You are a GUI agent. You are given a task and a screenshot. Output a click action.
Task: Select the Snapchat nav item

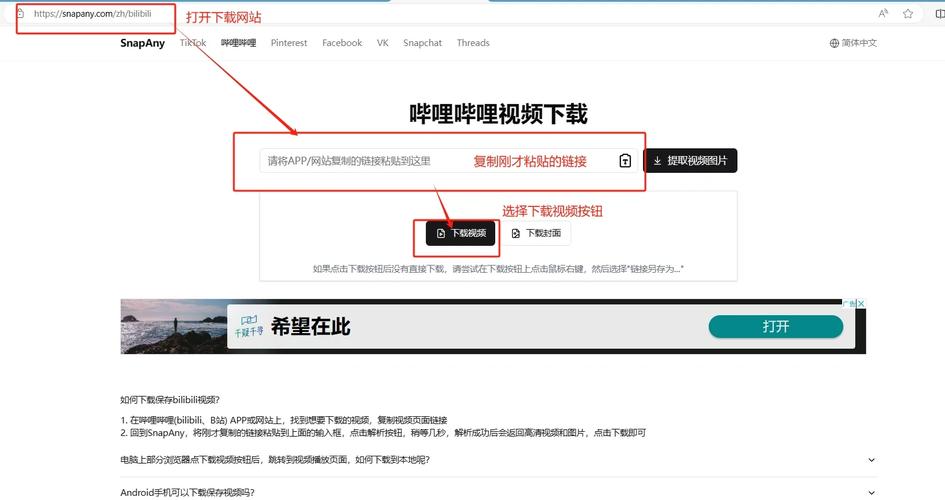click(x=422, y=43)
